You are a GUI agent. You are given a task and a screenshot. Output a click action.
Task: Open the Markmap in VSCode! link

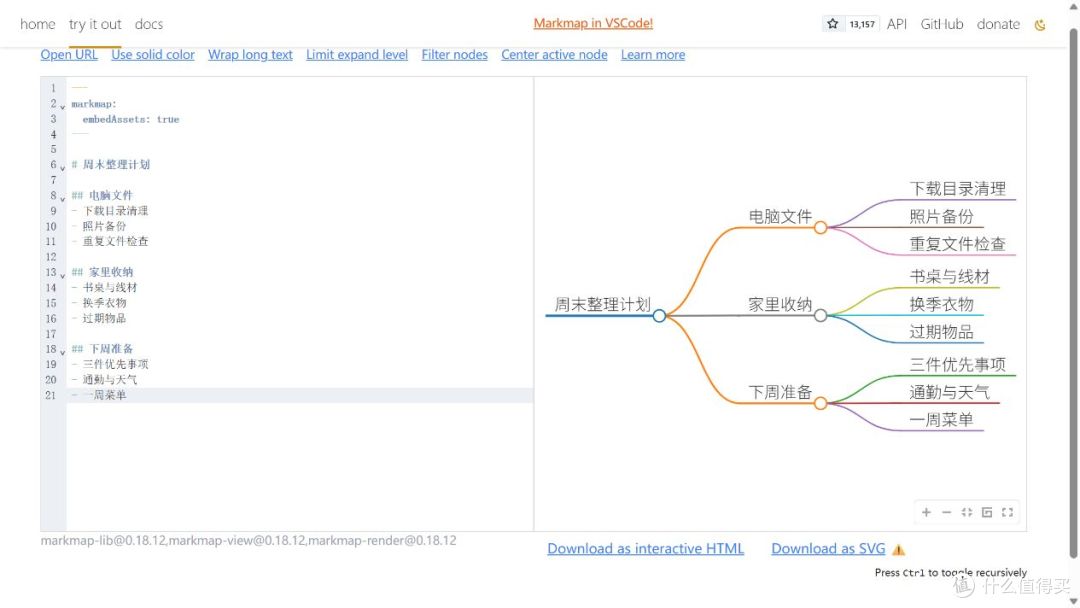point(593,23)
